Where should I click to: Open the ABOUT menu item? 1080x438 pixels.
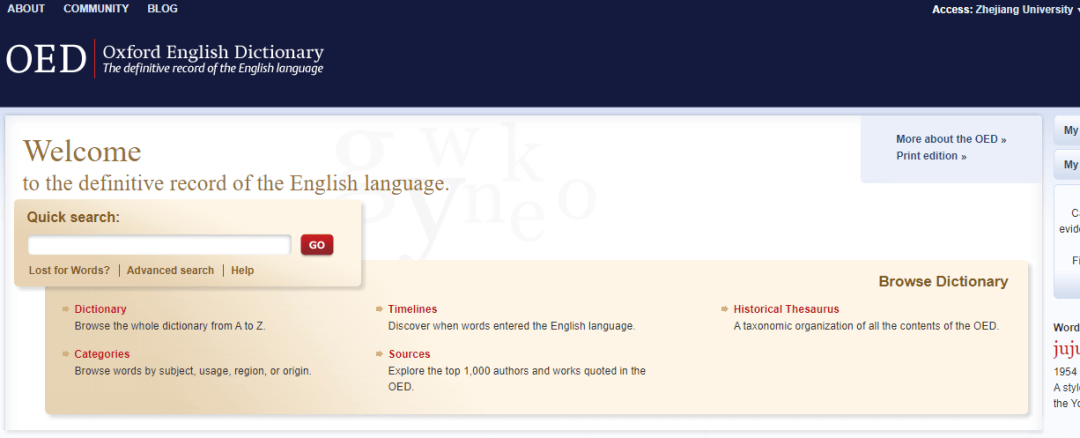click(x=26, y=9)
